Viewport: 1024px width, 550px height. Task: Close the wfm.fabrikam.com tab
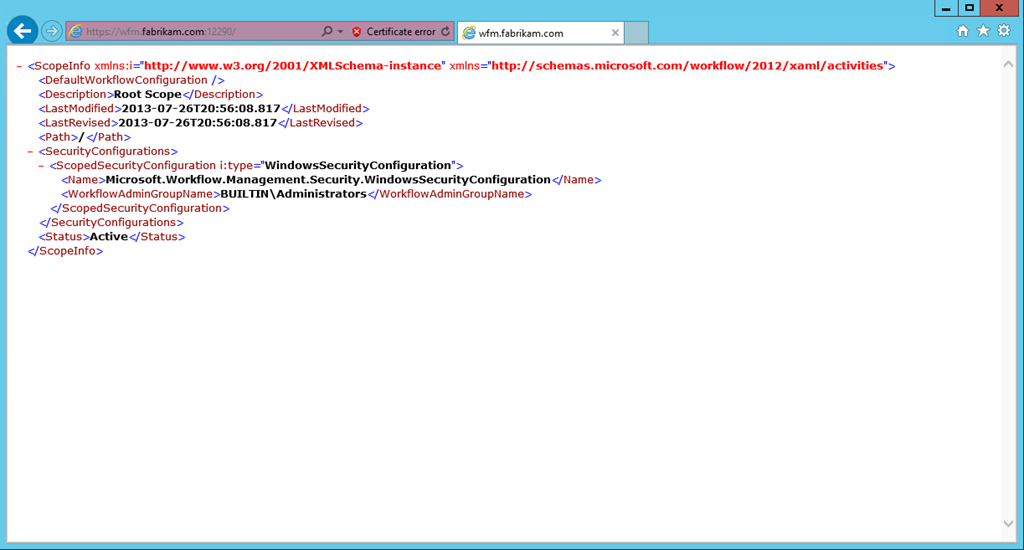tap(615, 33)
